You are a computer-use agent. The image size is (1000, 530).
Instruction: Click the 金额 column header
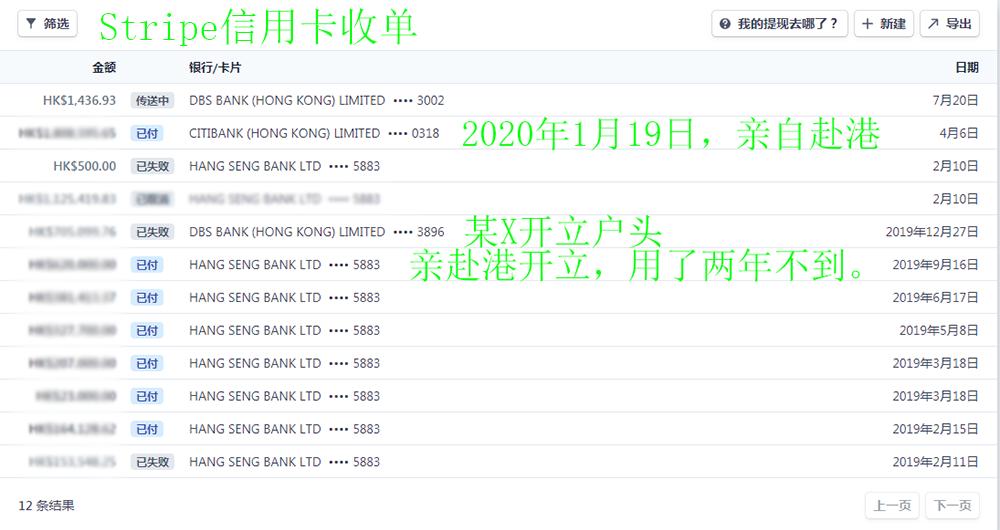click(104, 68)
